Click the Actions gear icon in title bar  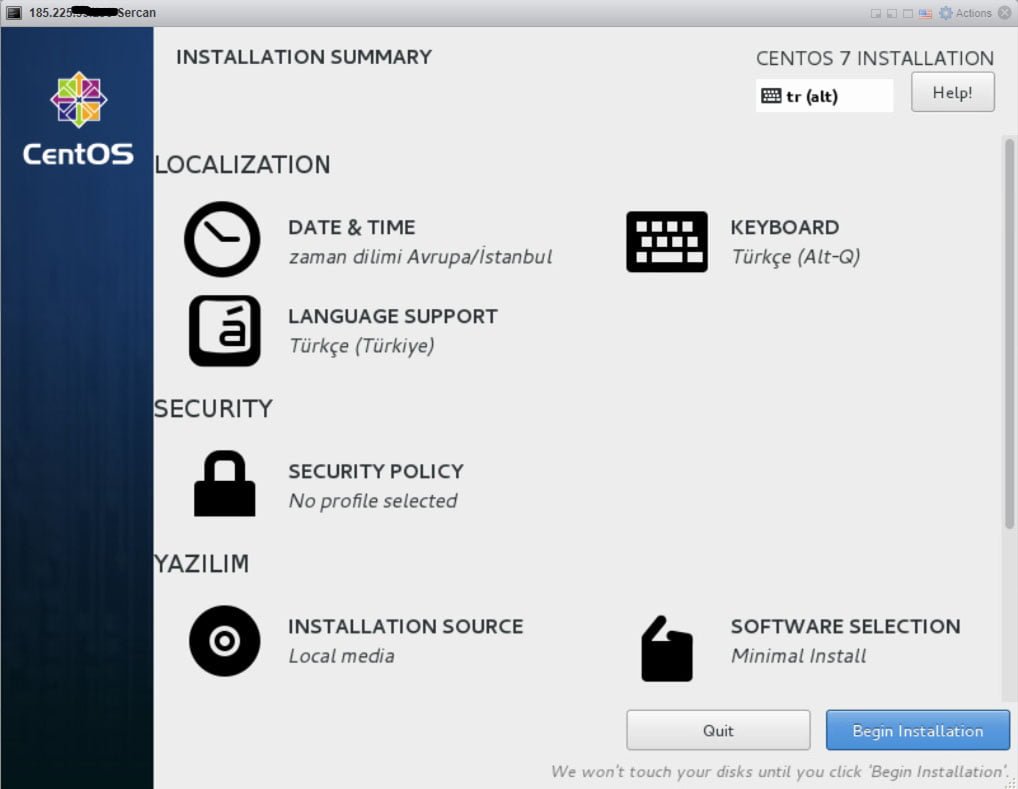[x=946, y=13]
